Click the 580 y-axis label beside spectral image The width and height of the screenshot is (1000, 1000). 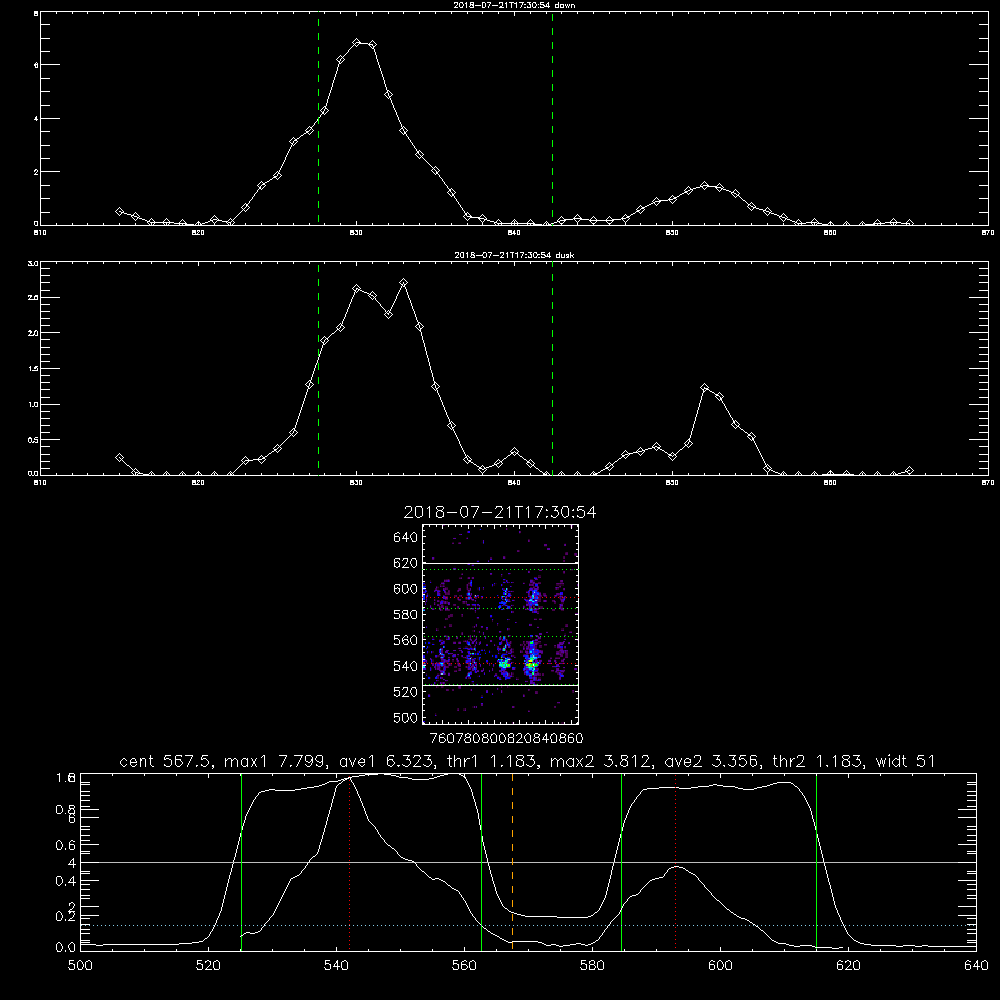tap(406, 615)
